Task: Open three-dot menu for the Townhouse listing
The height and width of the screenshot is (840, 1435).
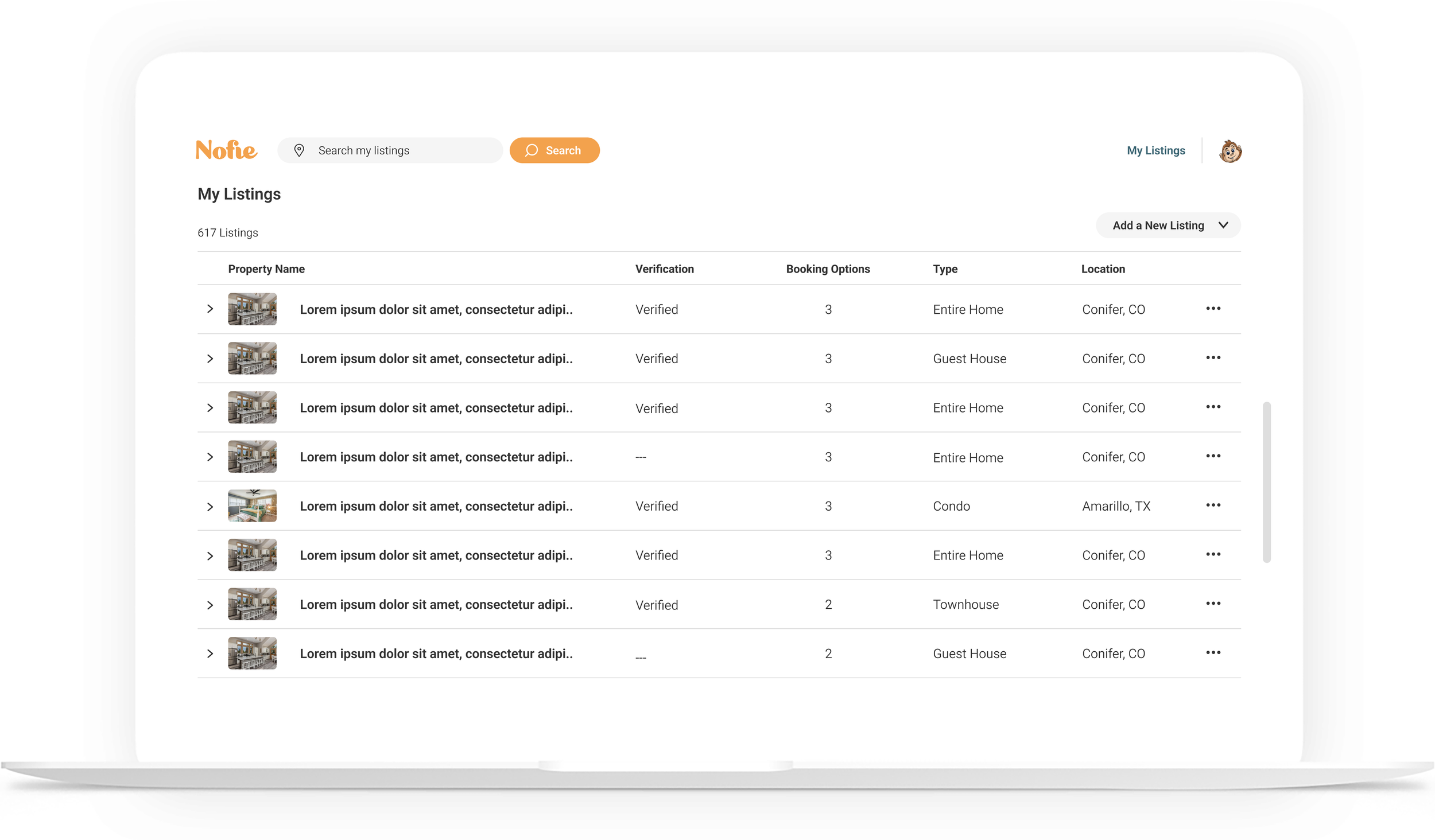Action: (1213, 604)
